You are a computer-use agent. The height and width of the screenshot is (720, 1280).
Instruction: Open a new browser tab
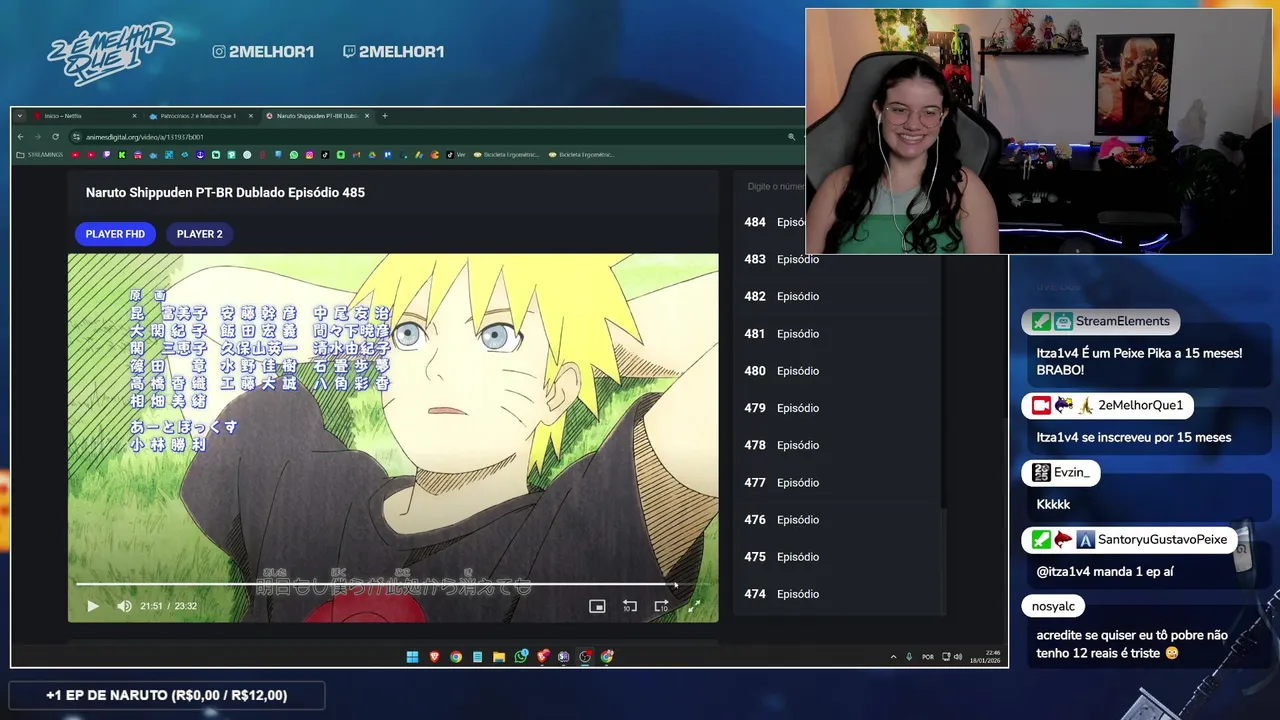coord(385,116)
